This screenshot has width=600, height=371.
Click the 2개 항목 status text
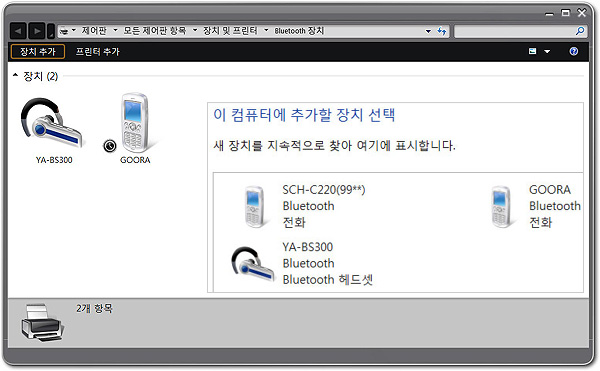click(94, 308)
